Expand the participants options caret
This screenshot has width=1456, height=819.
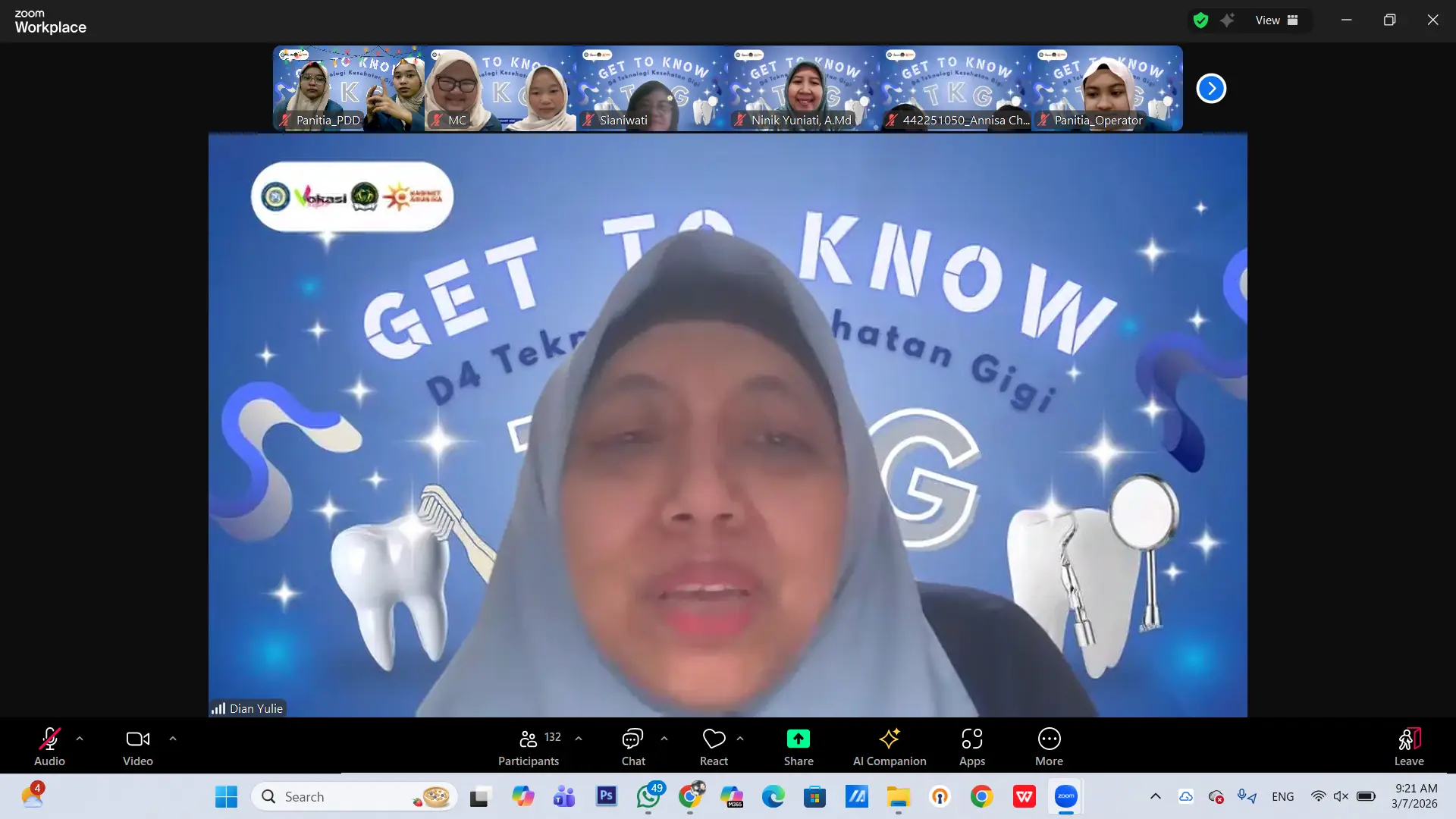pos(579,738)
